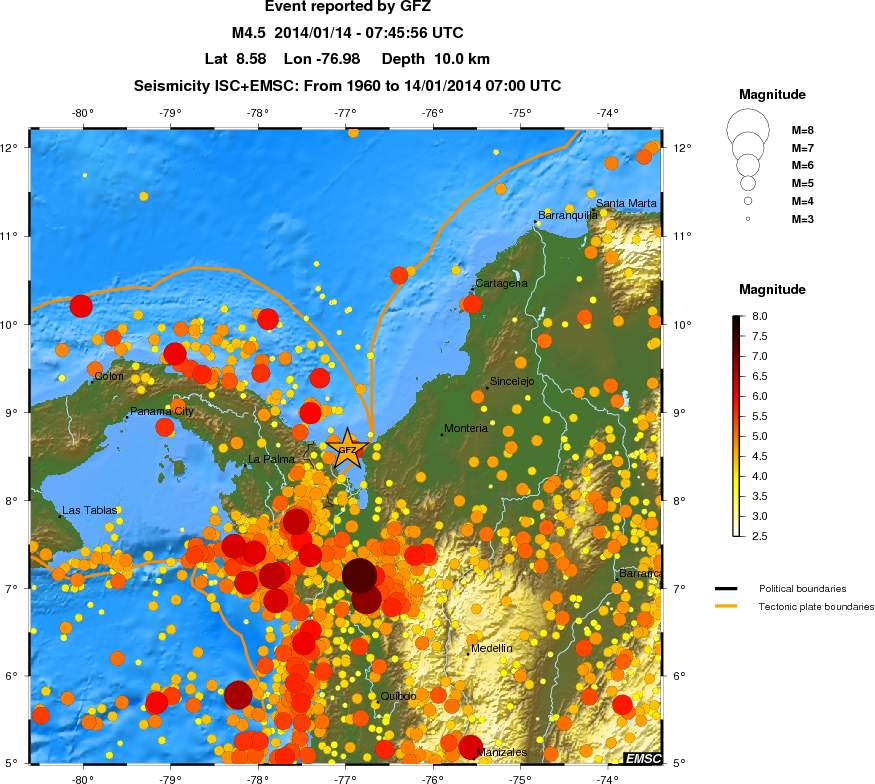Click the largest dark maroon earthquake circle
The height and width of the screenshot is (784, 875).
[359, 575]
